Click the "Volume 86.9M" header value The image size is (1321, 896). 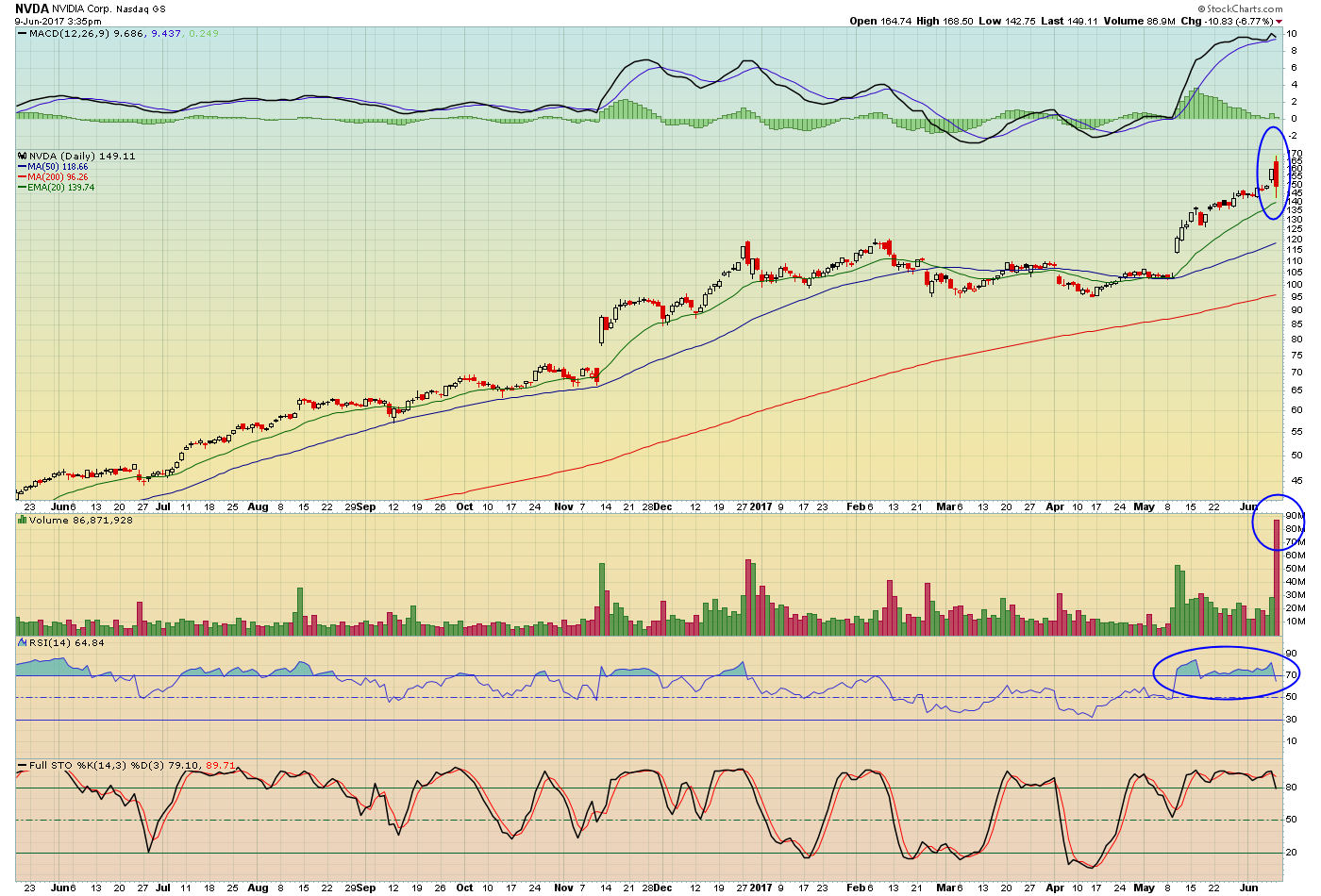[1139, 21]
